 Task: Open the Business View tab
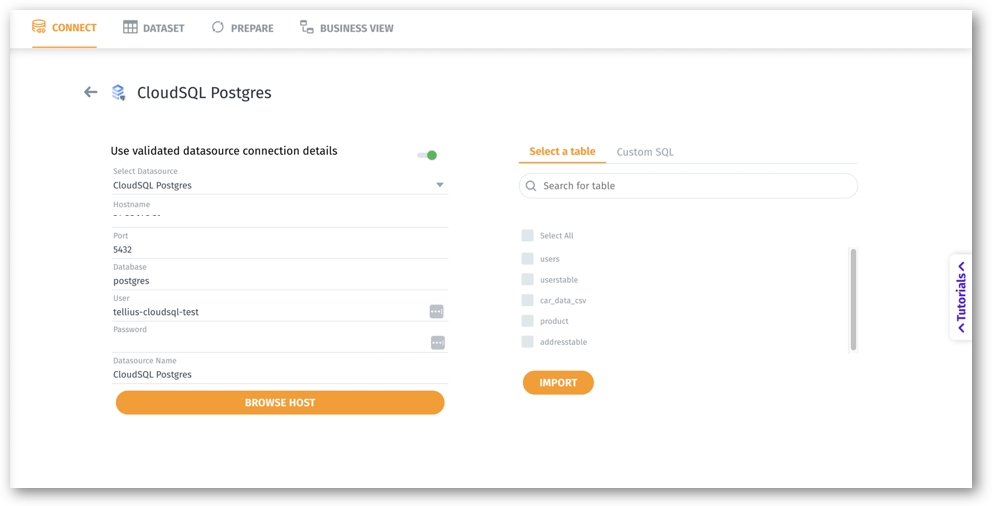(x=346, y=28)
